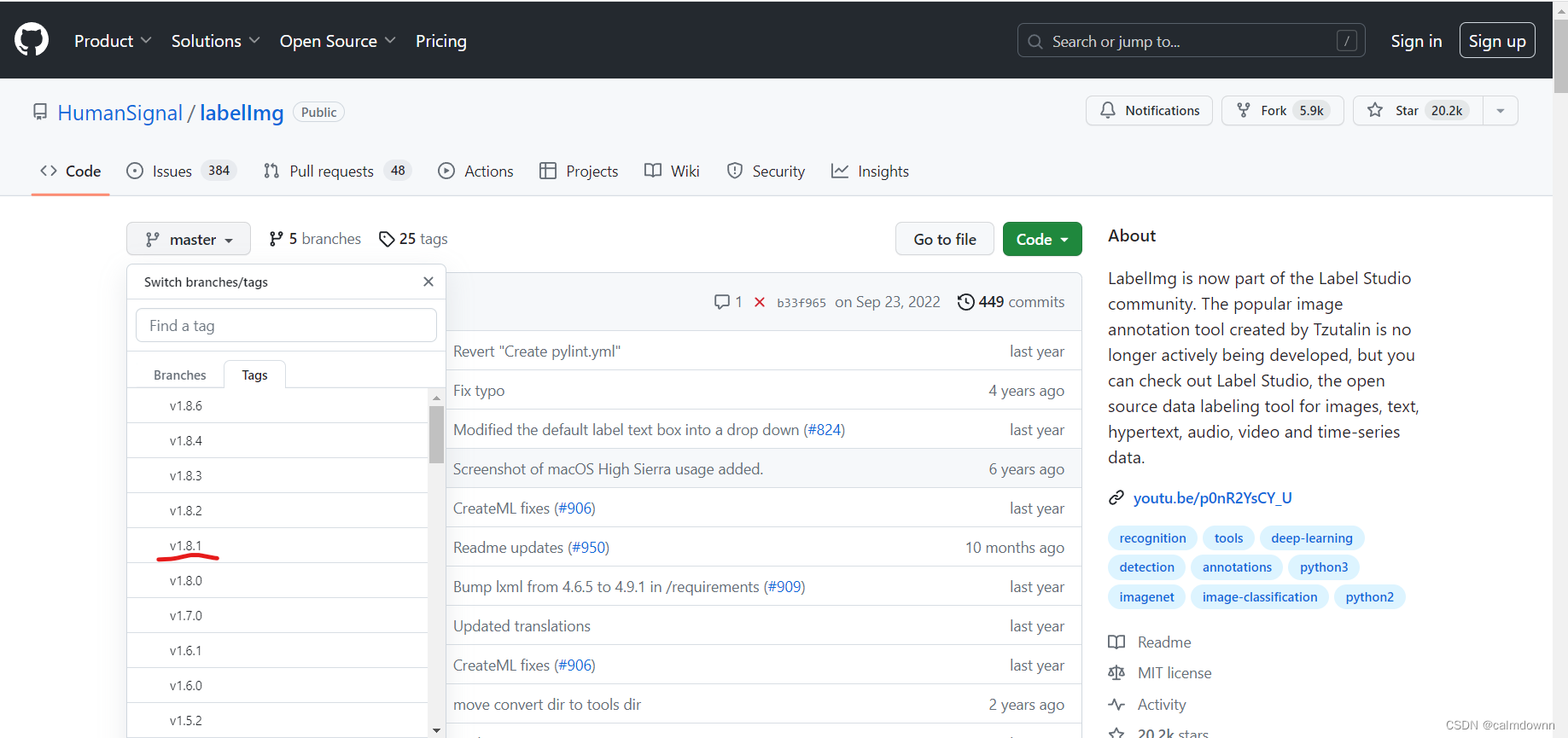
Task: Open the green Code dropdown button
Action: coord(1042,239)
